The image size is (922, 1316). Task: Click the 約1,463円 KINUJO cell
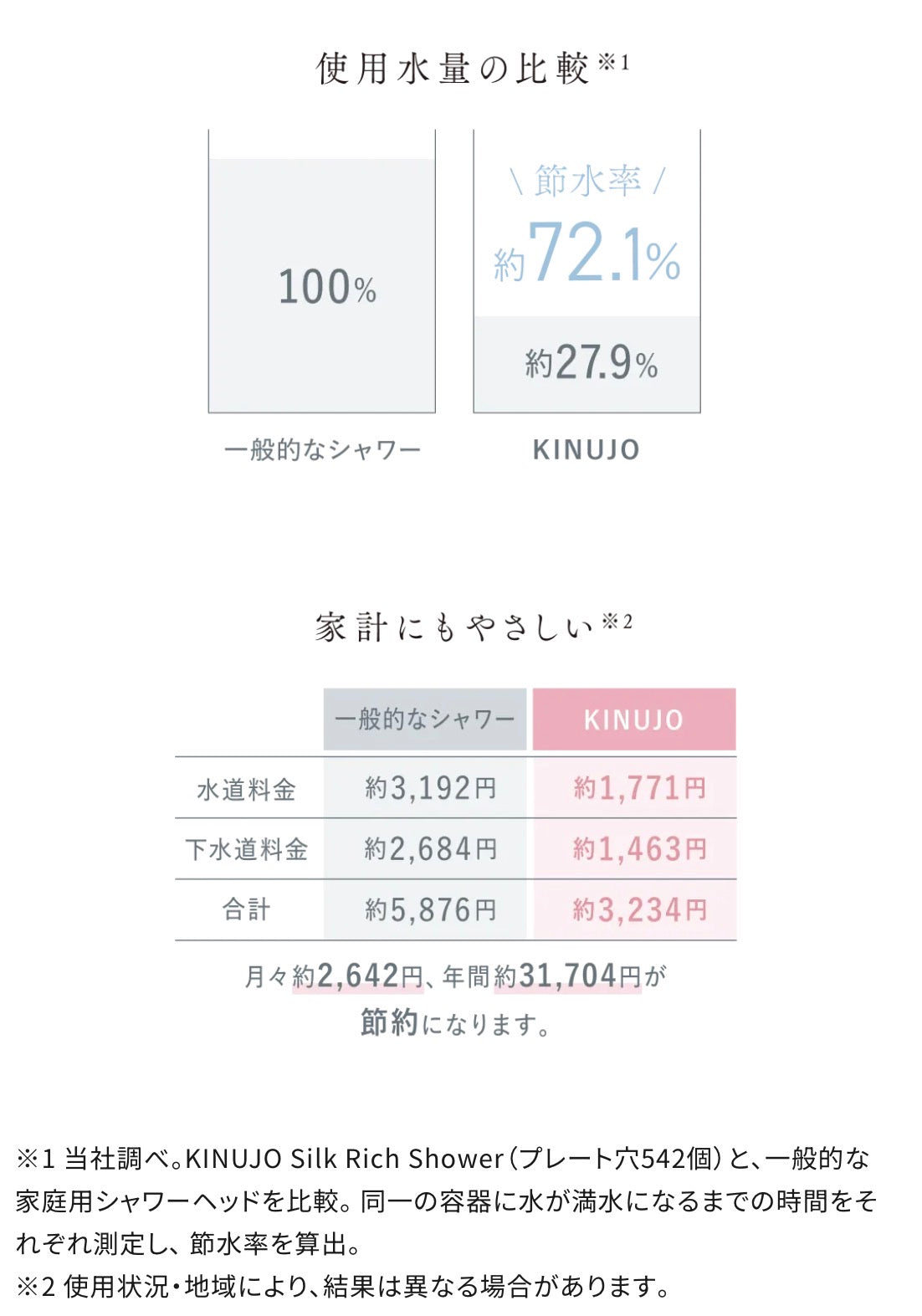click(x=639, y=849)
